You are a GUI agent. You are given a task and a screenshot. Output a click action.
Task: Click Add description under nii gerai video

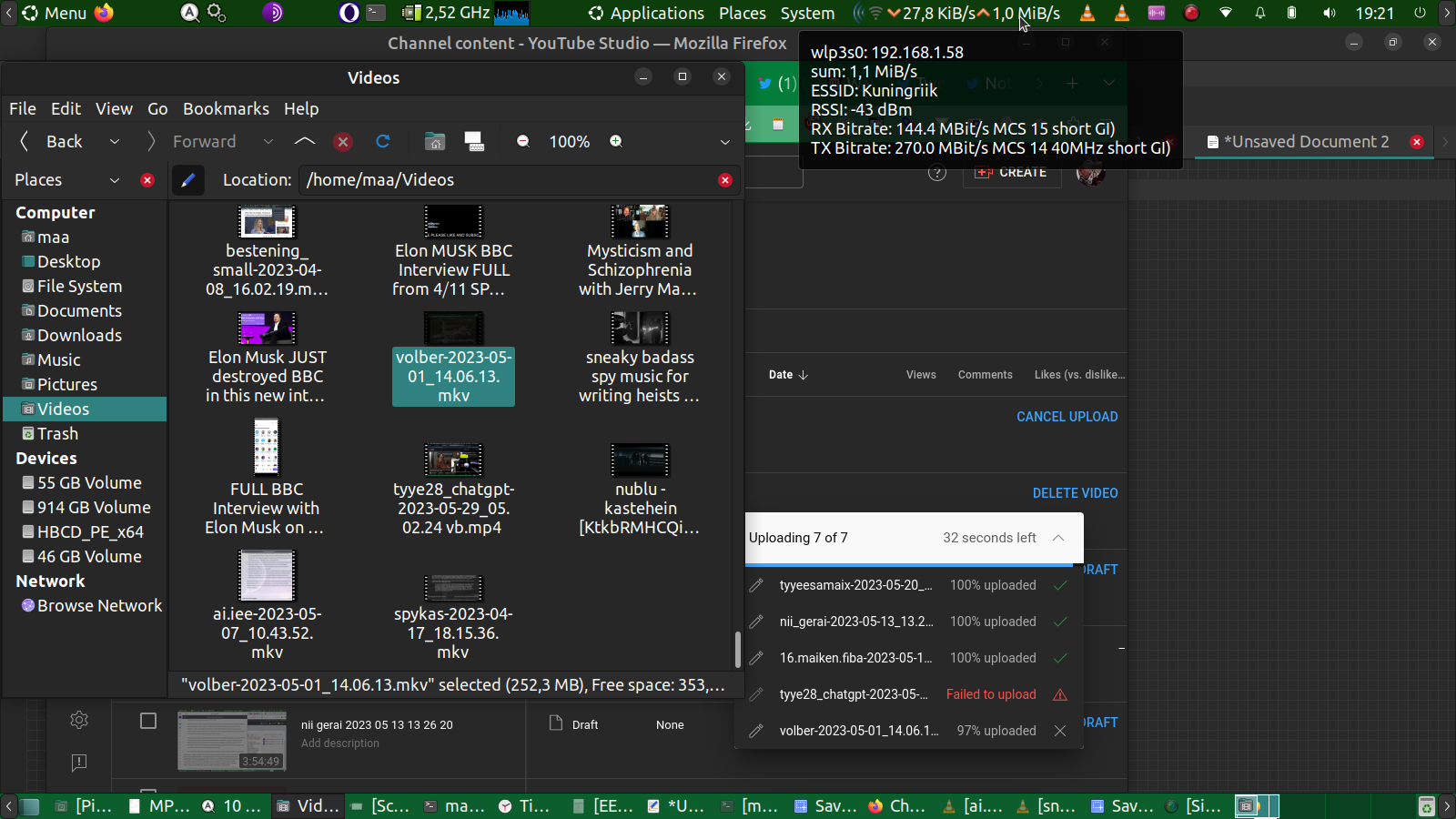[x=340, y=743]
